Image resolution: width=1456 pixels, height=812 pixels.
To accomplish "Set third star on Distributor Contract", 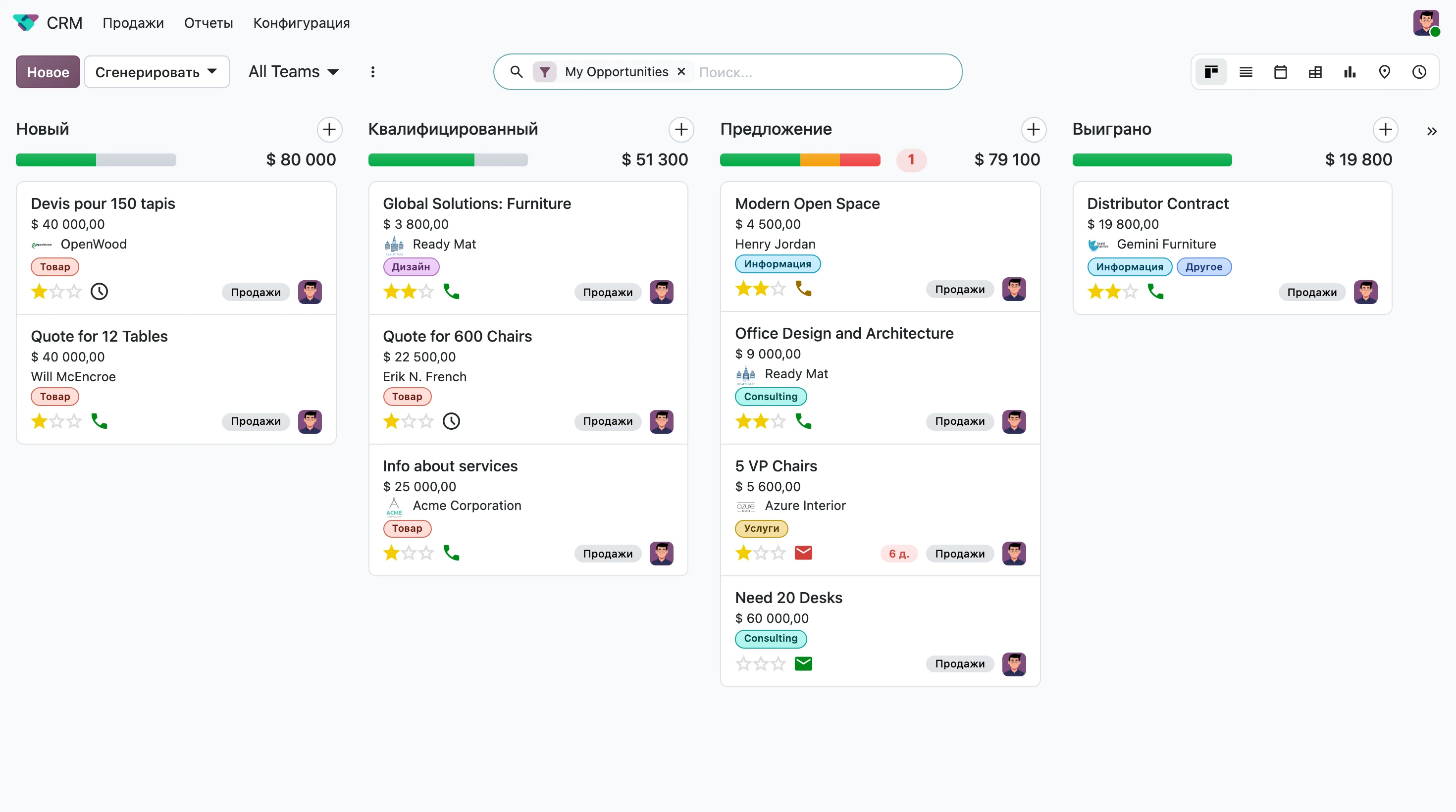I will click(1131, 292).
